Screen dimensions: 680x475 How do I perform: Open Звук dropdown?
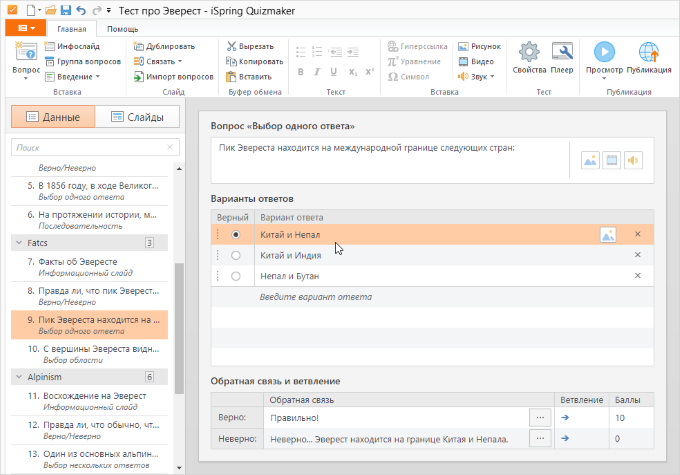[x=476, y=77]
